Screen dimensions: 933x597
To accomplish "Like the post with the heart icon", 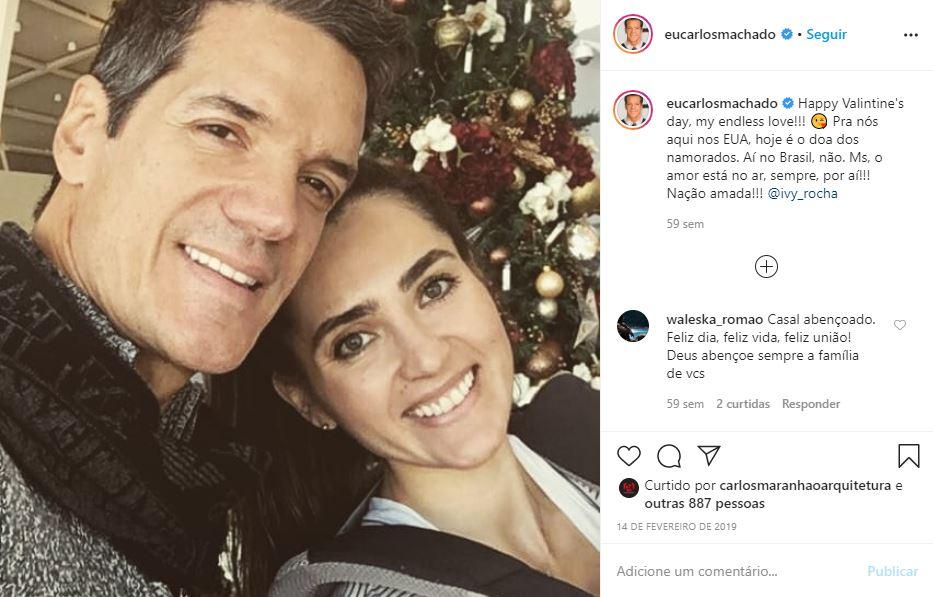I will (629, 456).
